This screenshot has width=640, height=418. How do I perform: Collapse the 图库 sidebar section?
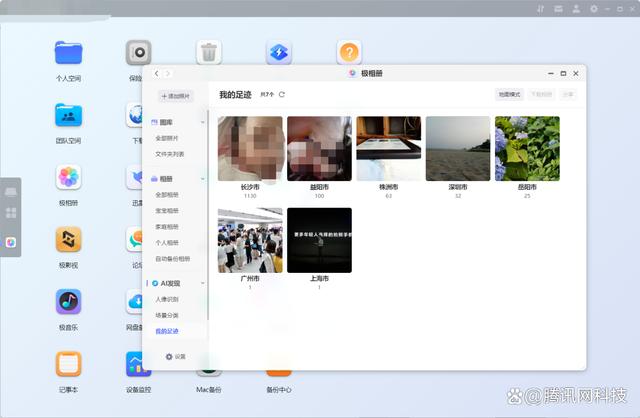pyautogui.click(x=203, y=122)
